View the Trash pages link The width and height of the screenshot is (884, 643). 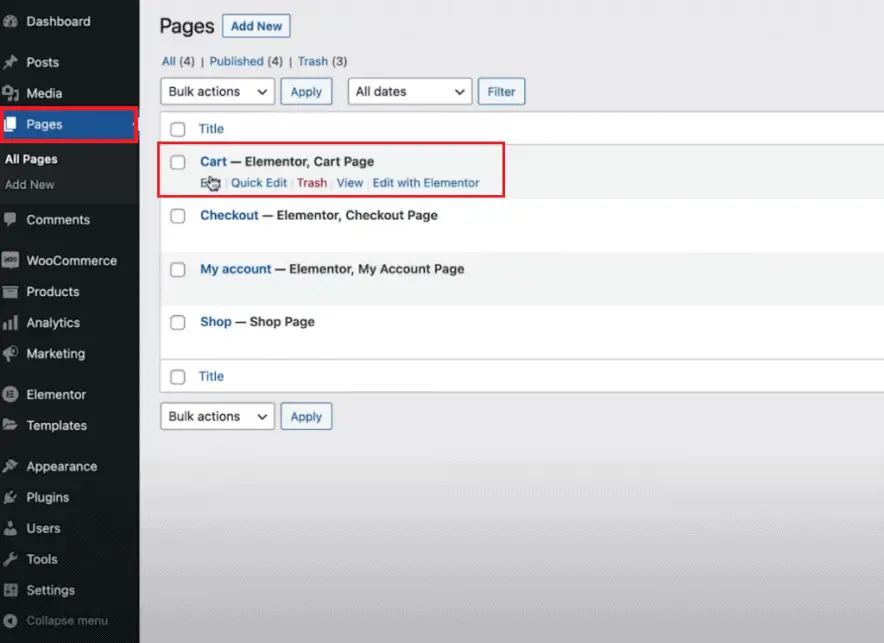pos(313,61)
